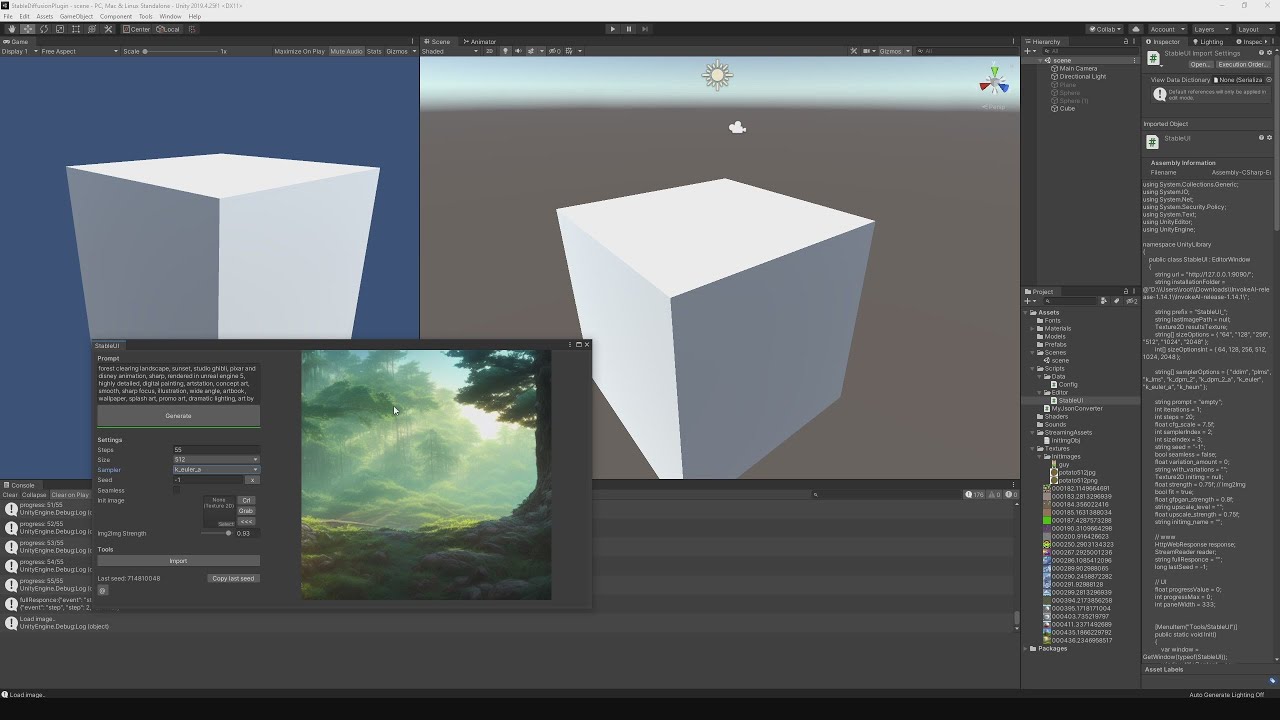
Task: Click the Play button
Action: (613, 29)
